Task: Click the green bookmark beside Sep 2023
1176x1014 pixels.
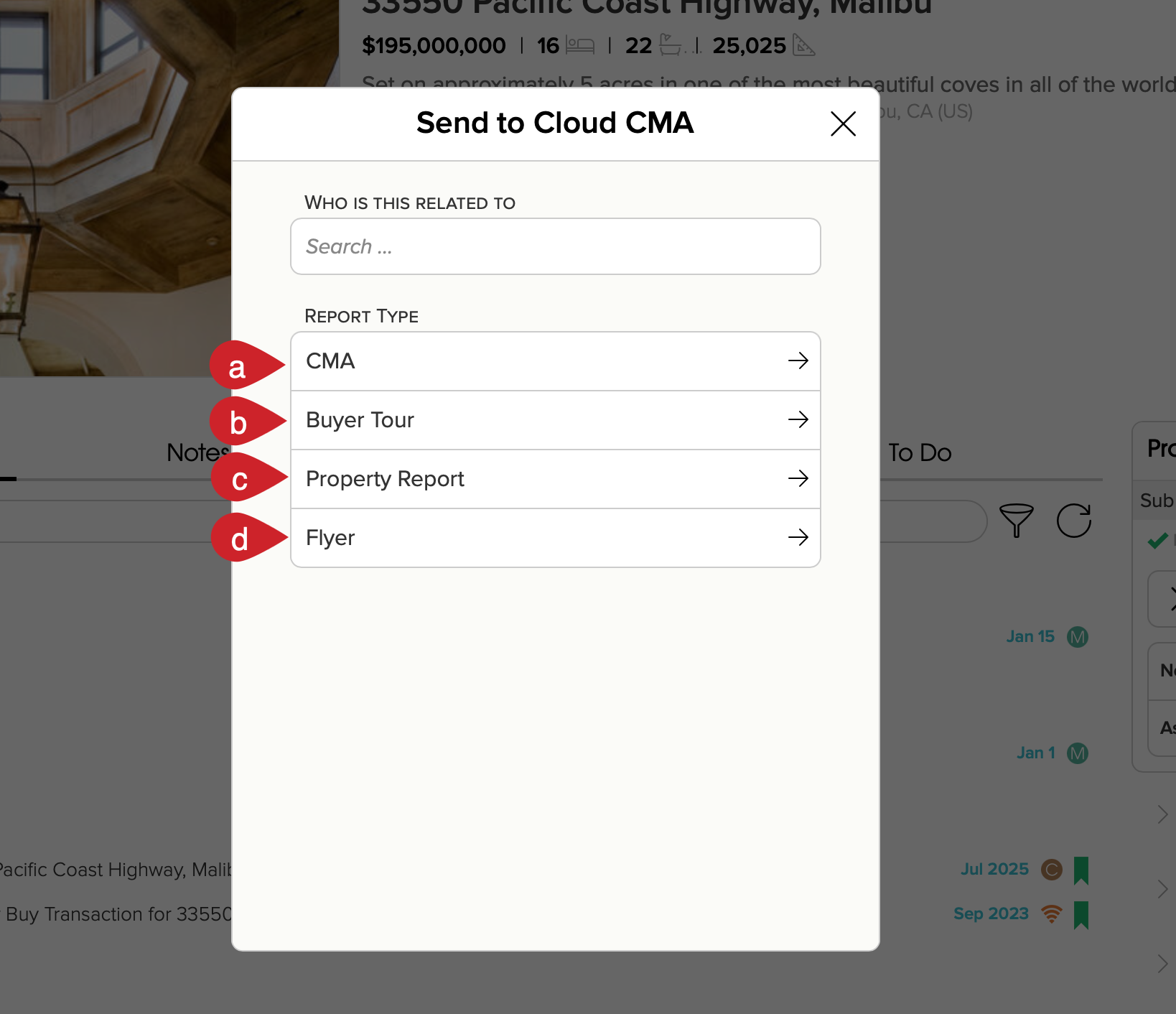Action: coord(1081,915)
